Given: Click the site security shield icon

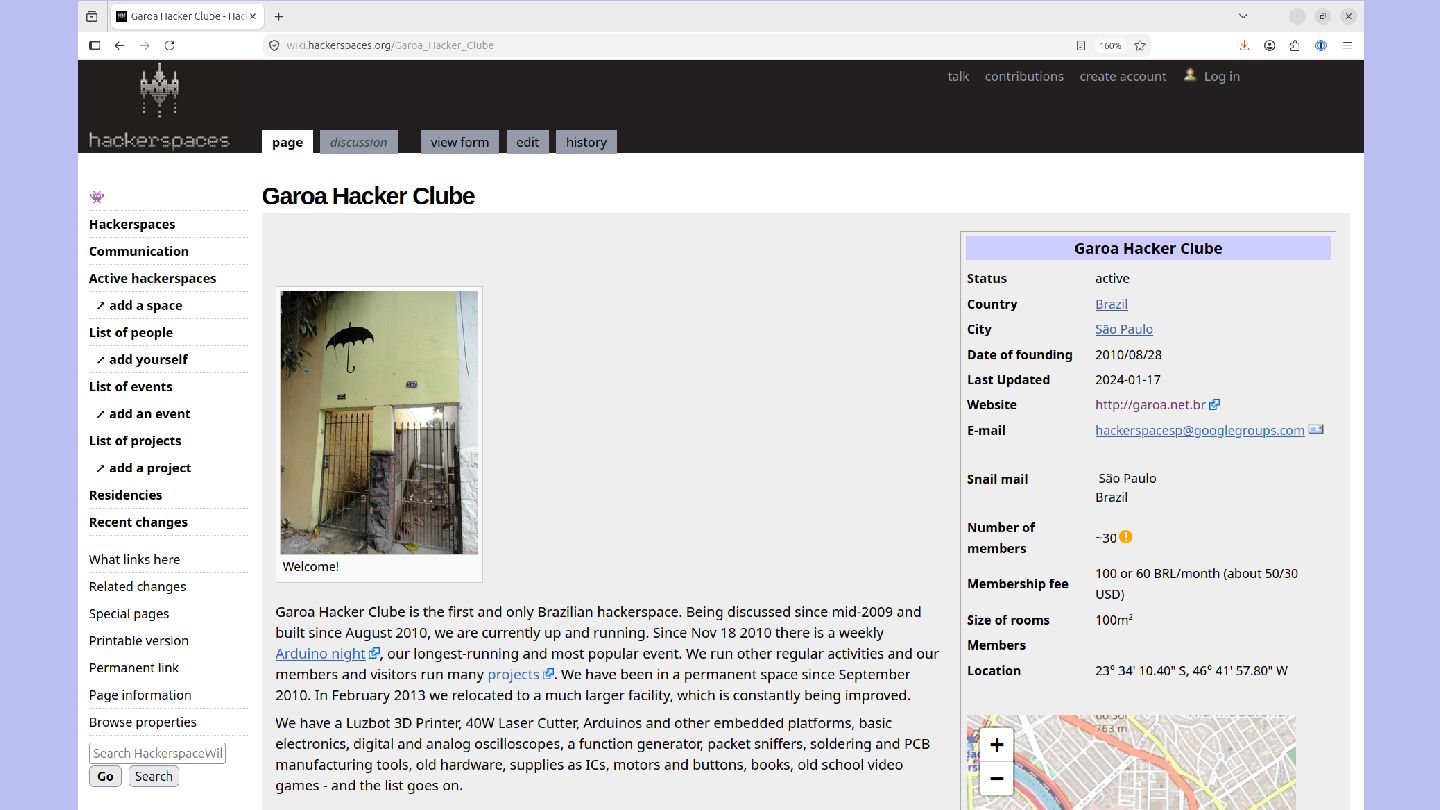Looking at the screenshot, I should pyautogui.click(x=274, y=45).
